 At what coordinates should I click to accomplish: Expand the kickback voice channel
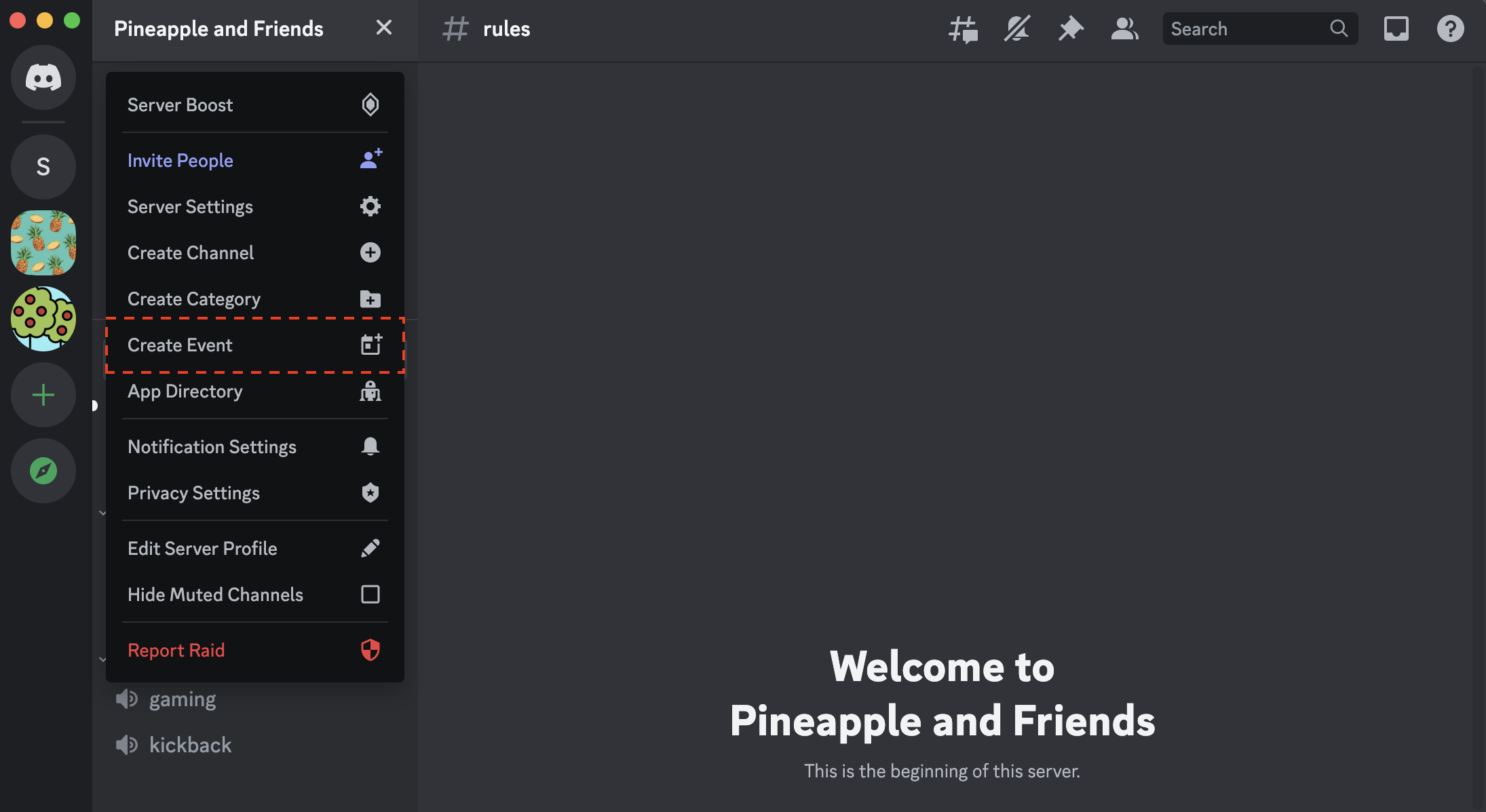(189, 744)
